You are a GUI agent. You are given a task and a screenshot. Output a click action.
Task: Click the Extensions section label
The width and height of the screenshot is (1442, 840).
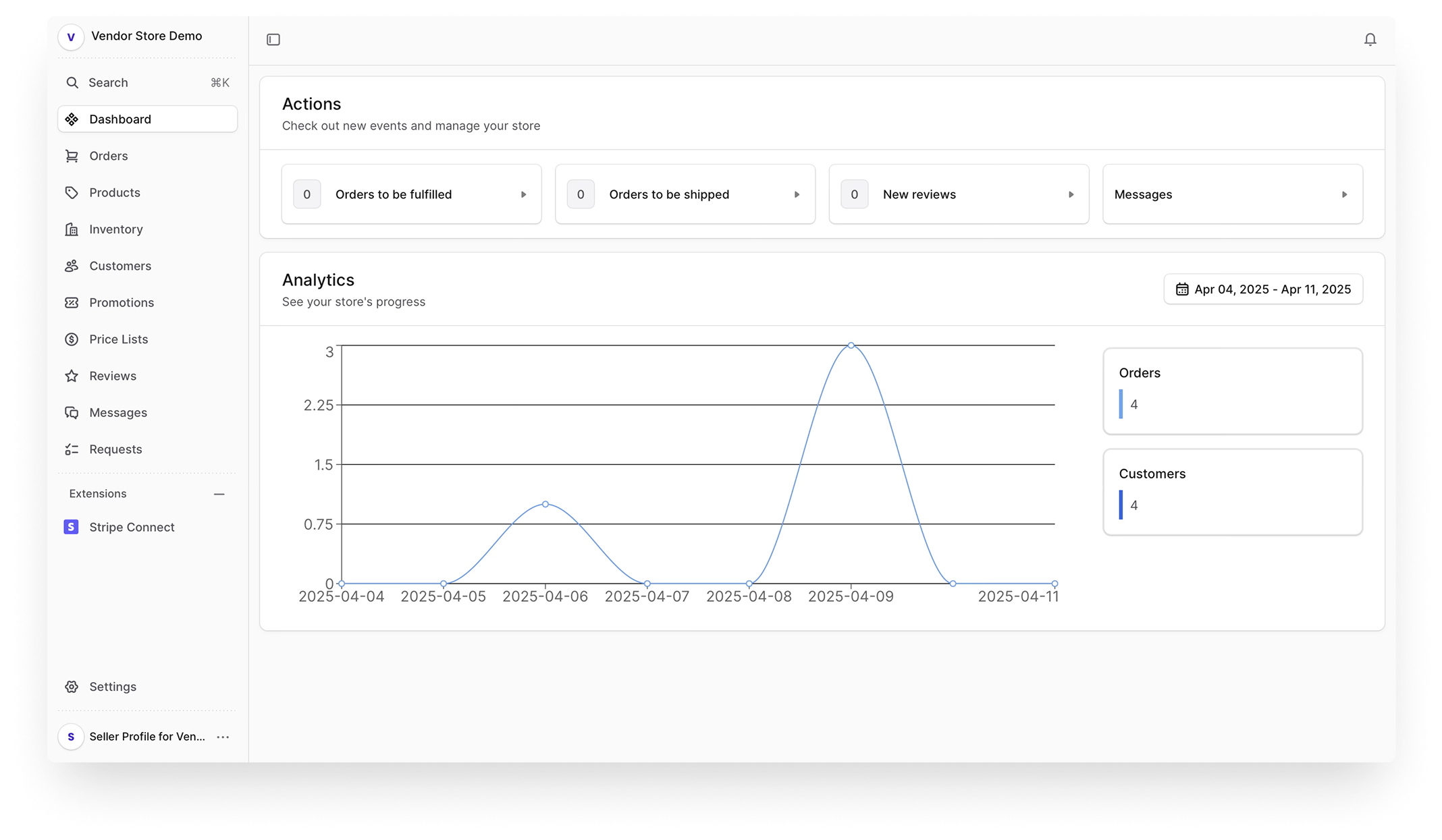pos(98,494)
